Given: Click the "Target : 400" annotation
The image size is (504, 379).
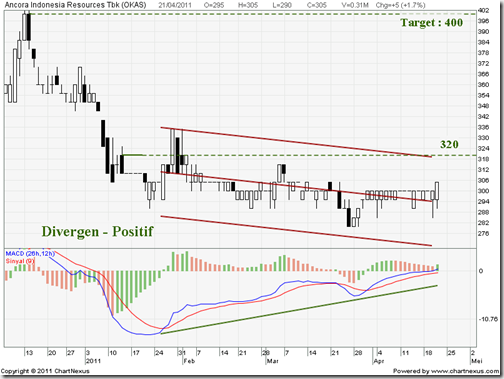Looking at the screenshot, I should tap(431, 23).
